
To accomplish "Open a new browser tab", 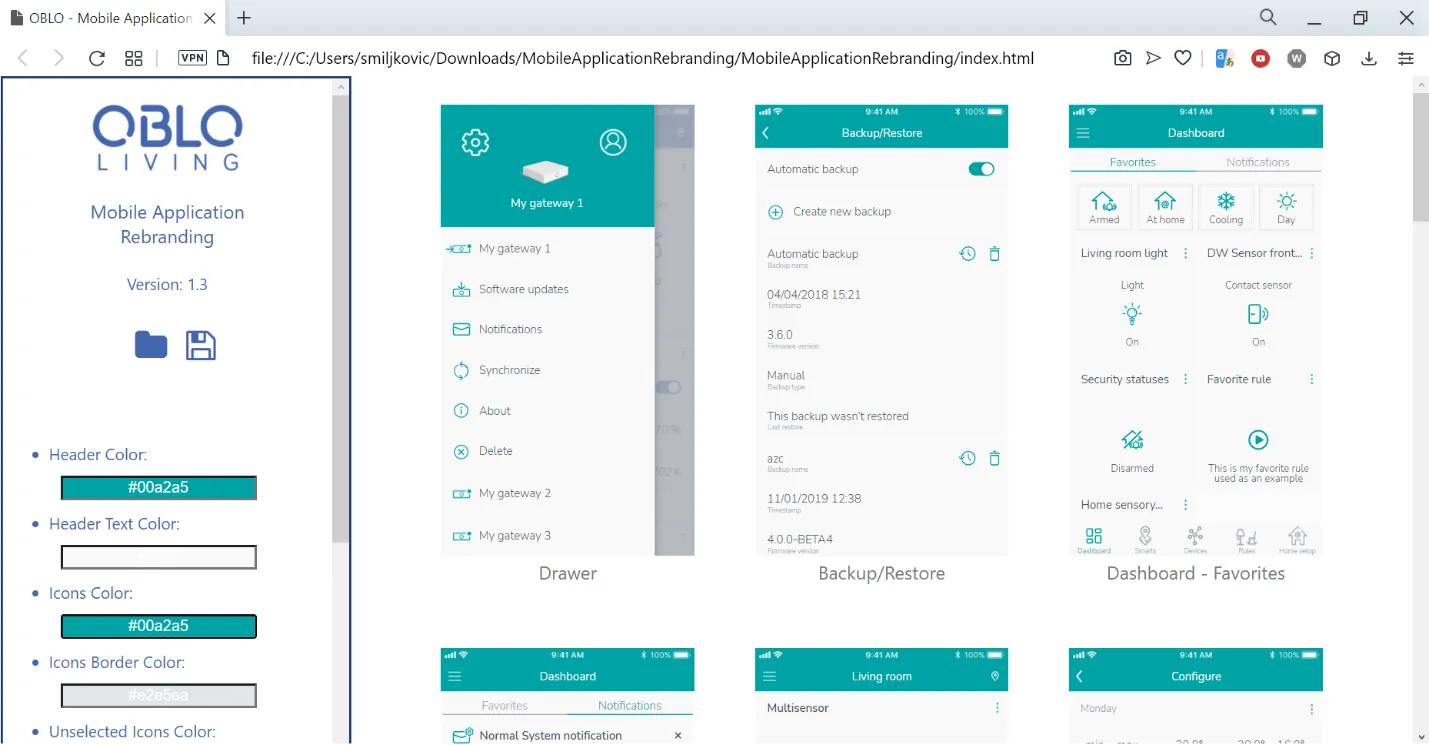I will 244,18.
